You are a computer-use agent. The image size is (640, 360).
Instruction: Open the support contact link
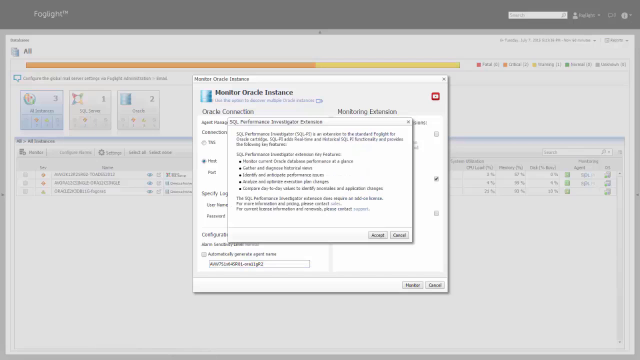361,209
